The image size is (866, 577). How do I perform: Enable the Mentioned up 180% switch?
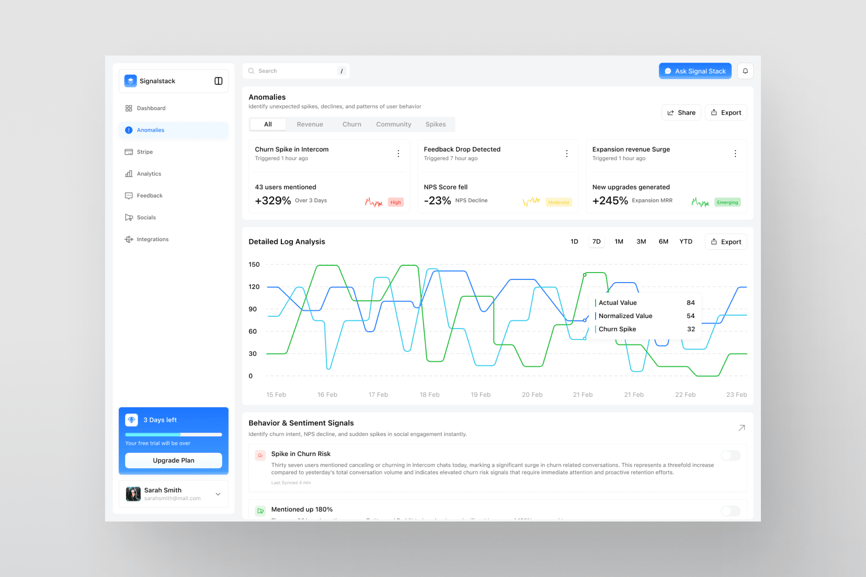point(731,510)
